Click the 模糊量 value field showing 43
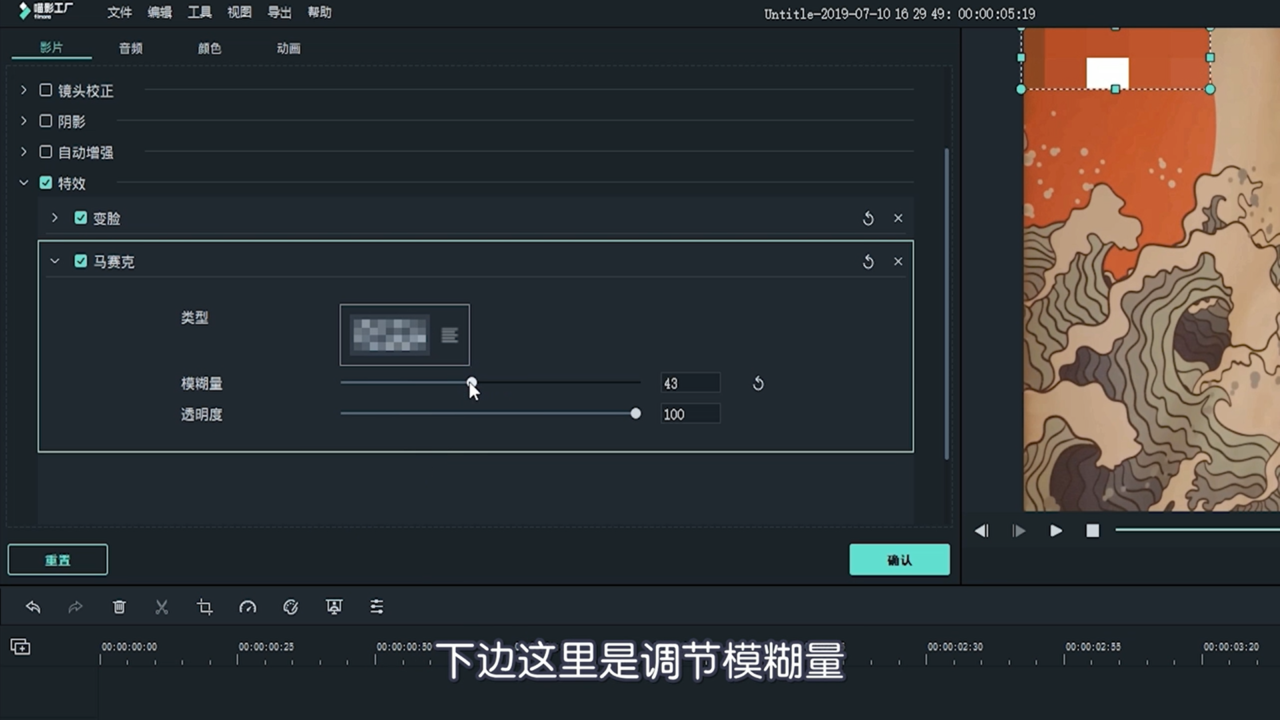Image resolution: width=1280 pixels, height=720 pixels. click(690, 383)
